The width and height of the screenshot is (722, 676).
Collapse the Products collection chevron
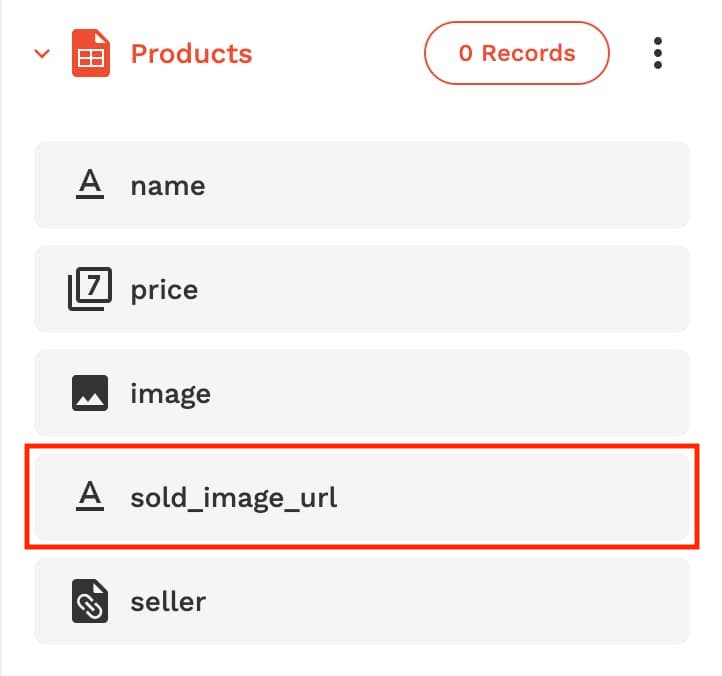pyautogui.click(x=42, y=53)
